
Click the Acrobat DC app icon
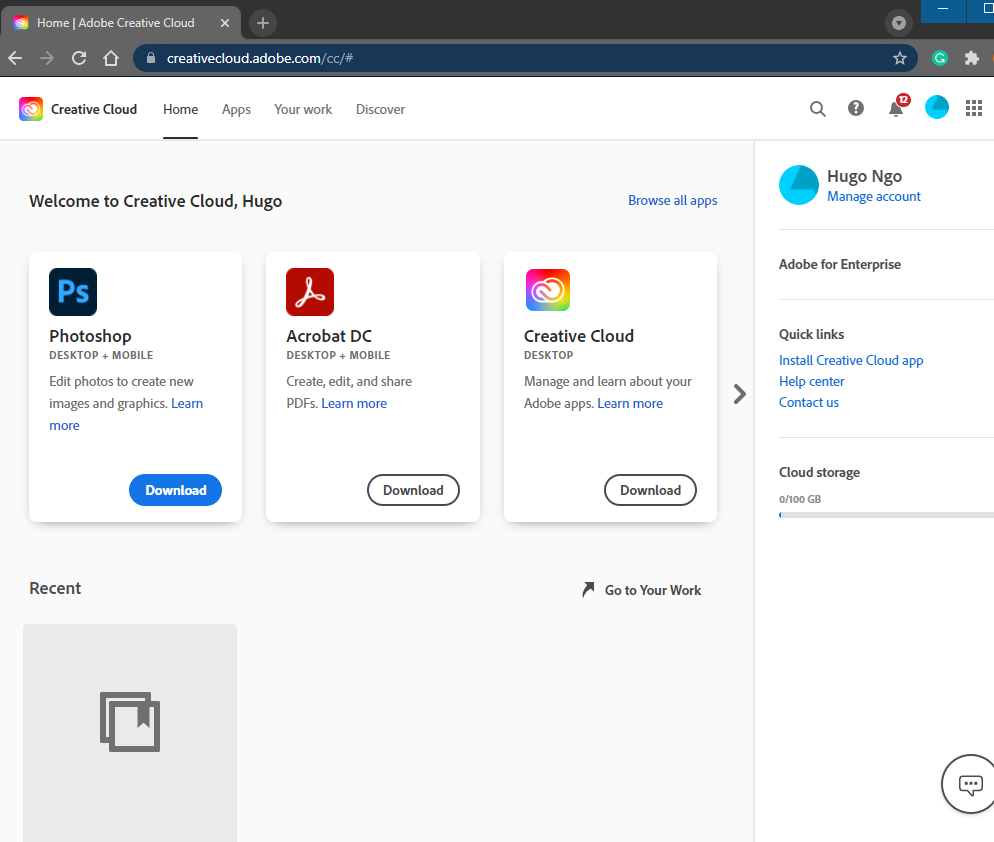pos(310,292)
